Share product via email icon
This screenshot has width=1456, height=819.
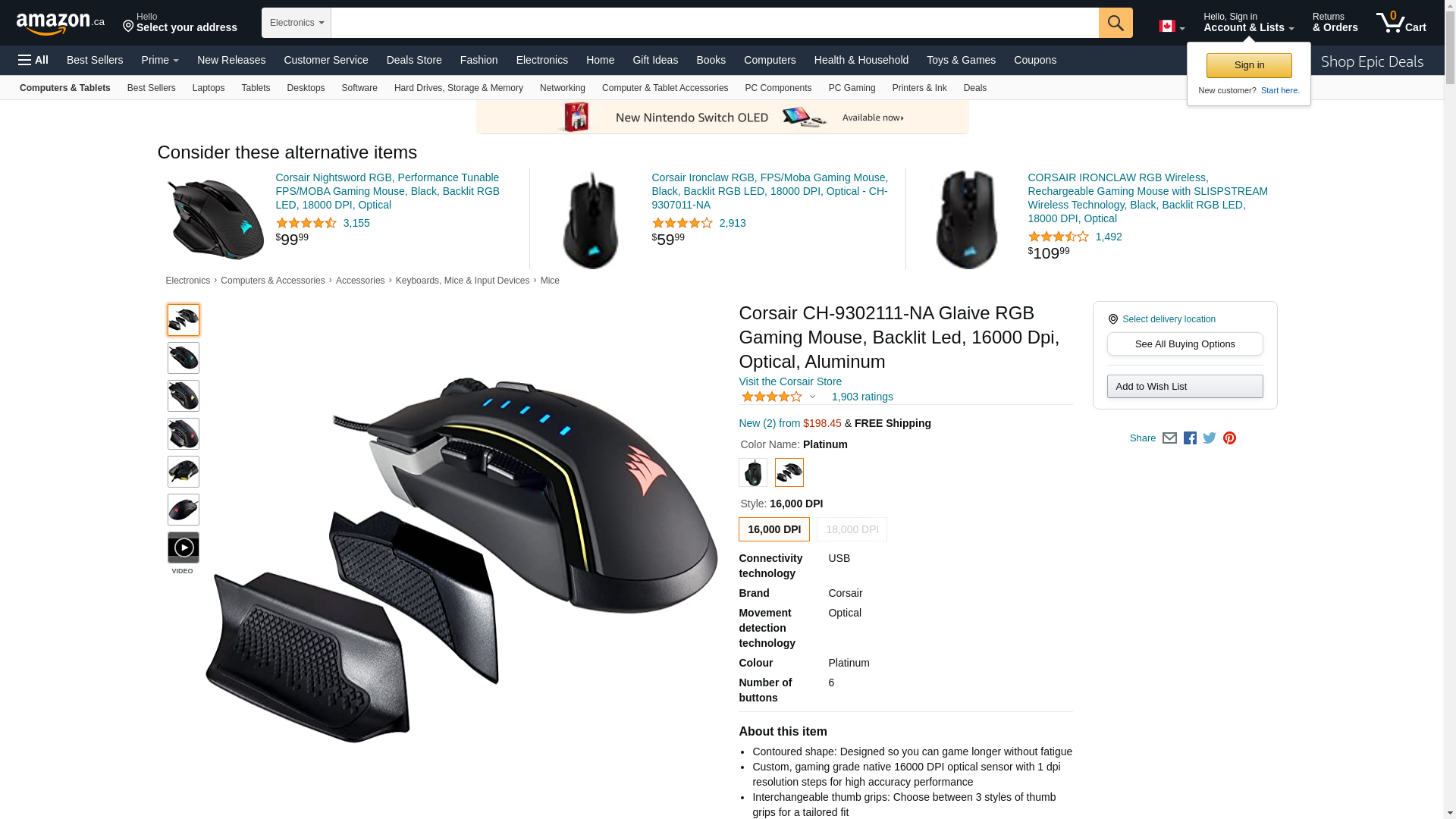tap(1169, 438)
